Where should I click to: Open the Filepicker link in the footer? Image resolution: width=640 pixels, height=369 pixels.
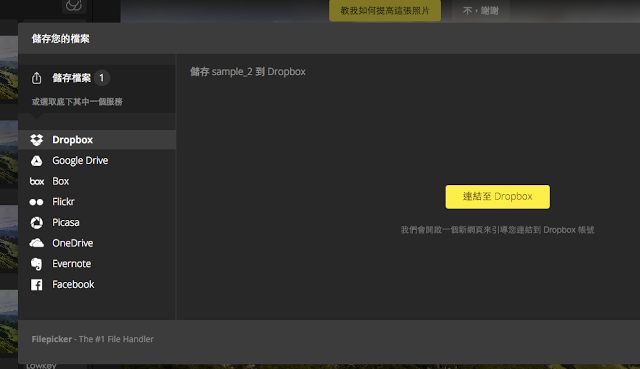[52, 339]
